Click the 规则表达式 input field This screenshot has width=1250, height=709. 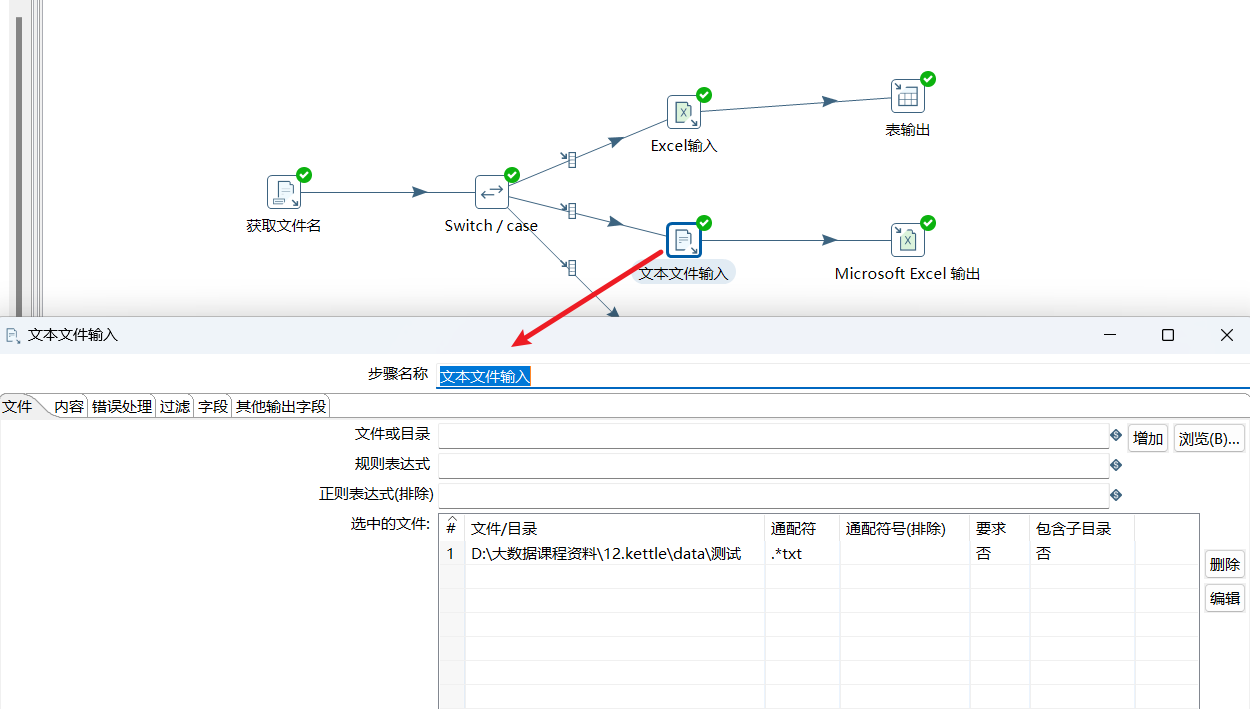point(774,466)
